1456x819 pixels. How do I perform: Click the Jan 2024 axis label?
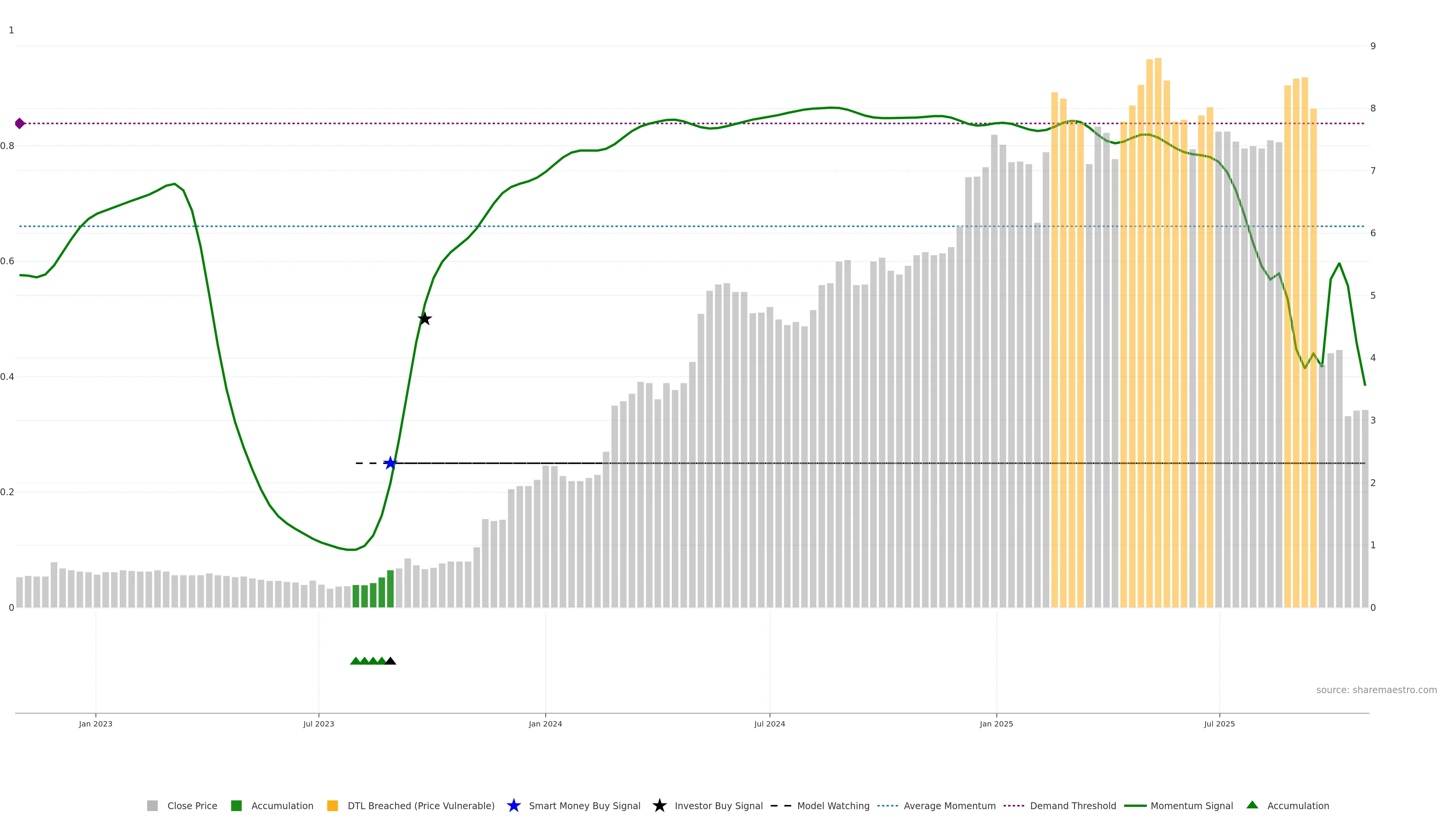[x=545, y=724]
